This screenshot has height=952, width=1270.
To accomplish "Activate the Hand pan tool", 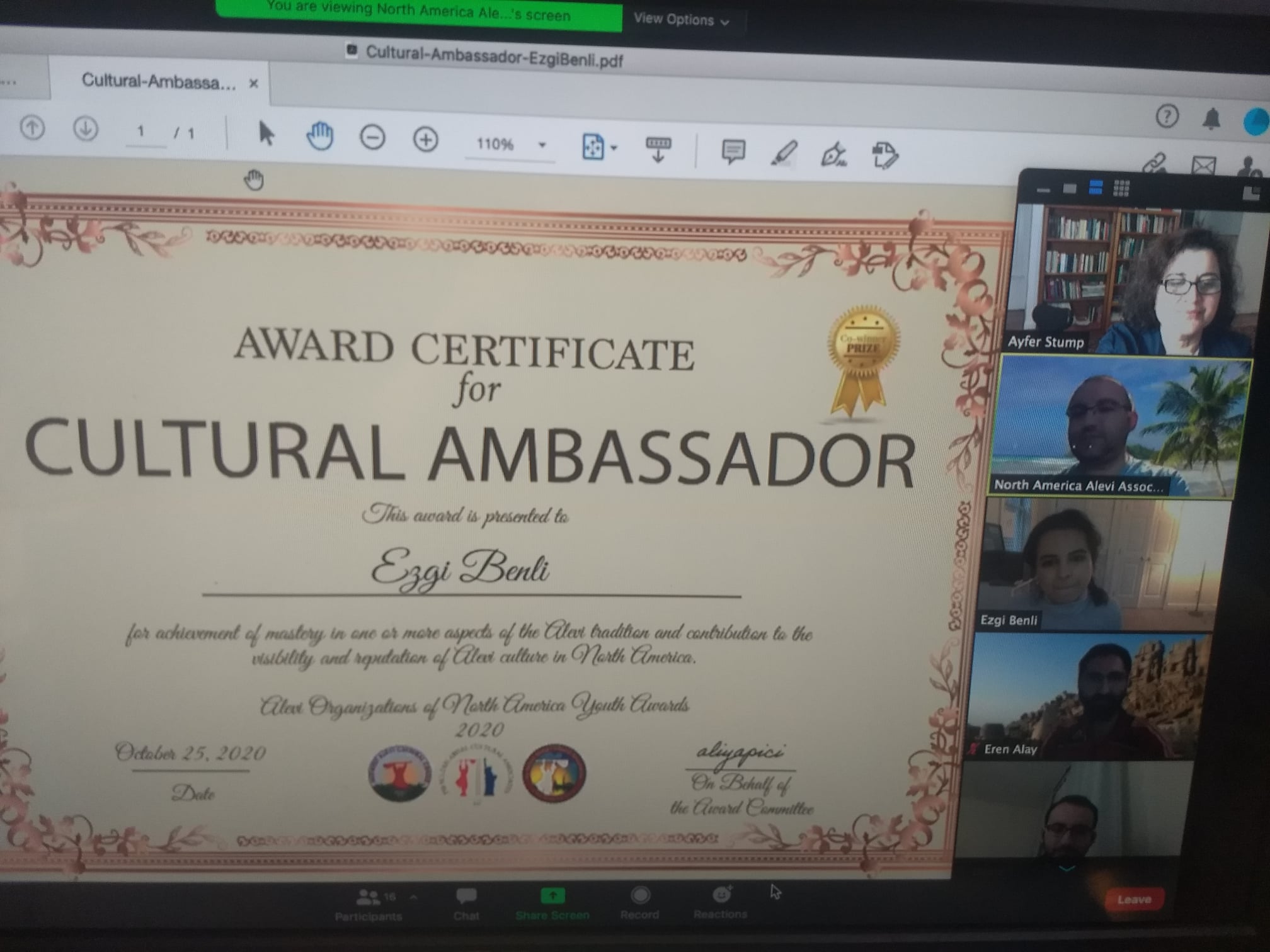I will (319, 137).
